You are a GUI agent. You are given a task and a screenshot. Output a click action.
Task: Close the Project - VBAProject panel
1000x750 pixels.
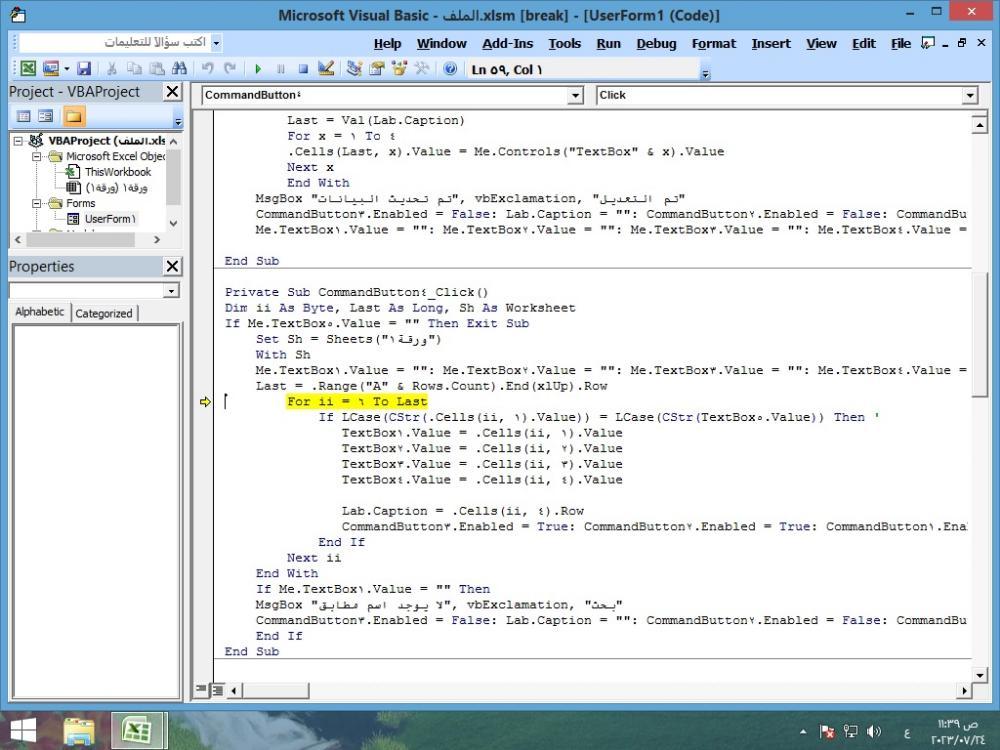[172, 92]
